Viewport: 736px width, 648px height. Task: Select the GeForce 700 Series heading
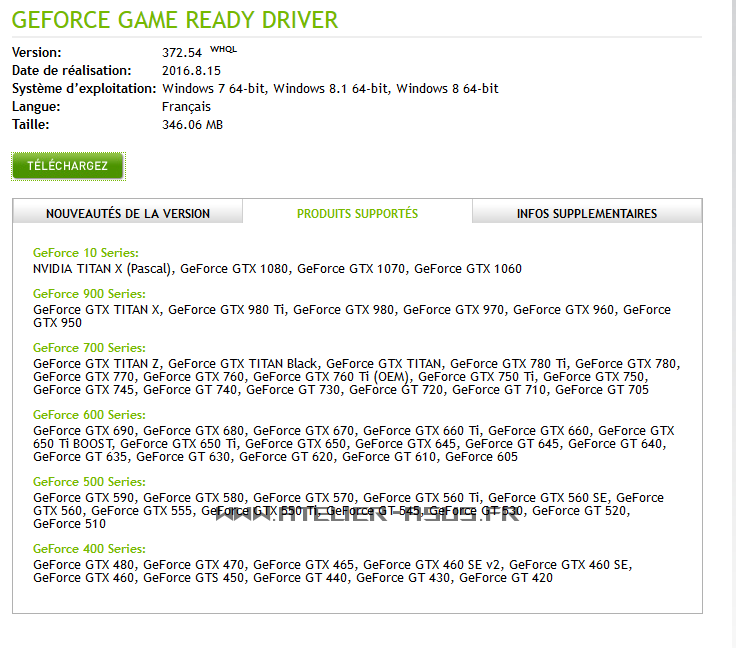click(x=89, y=348)
